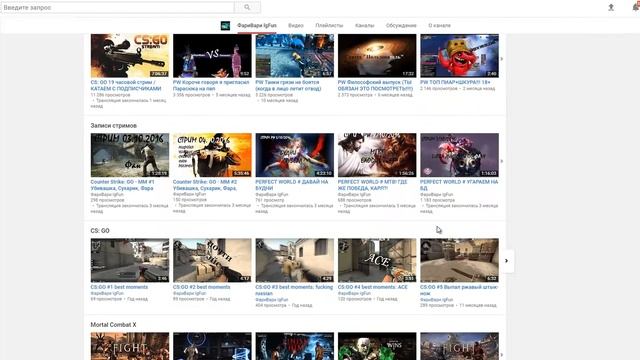The image size is (640, 360).
Task: Open Counter Strike: GO - MM #2 thumbnail
Action: click(x=212, y=155)
